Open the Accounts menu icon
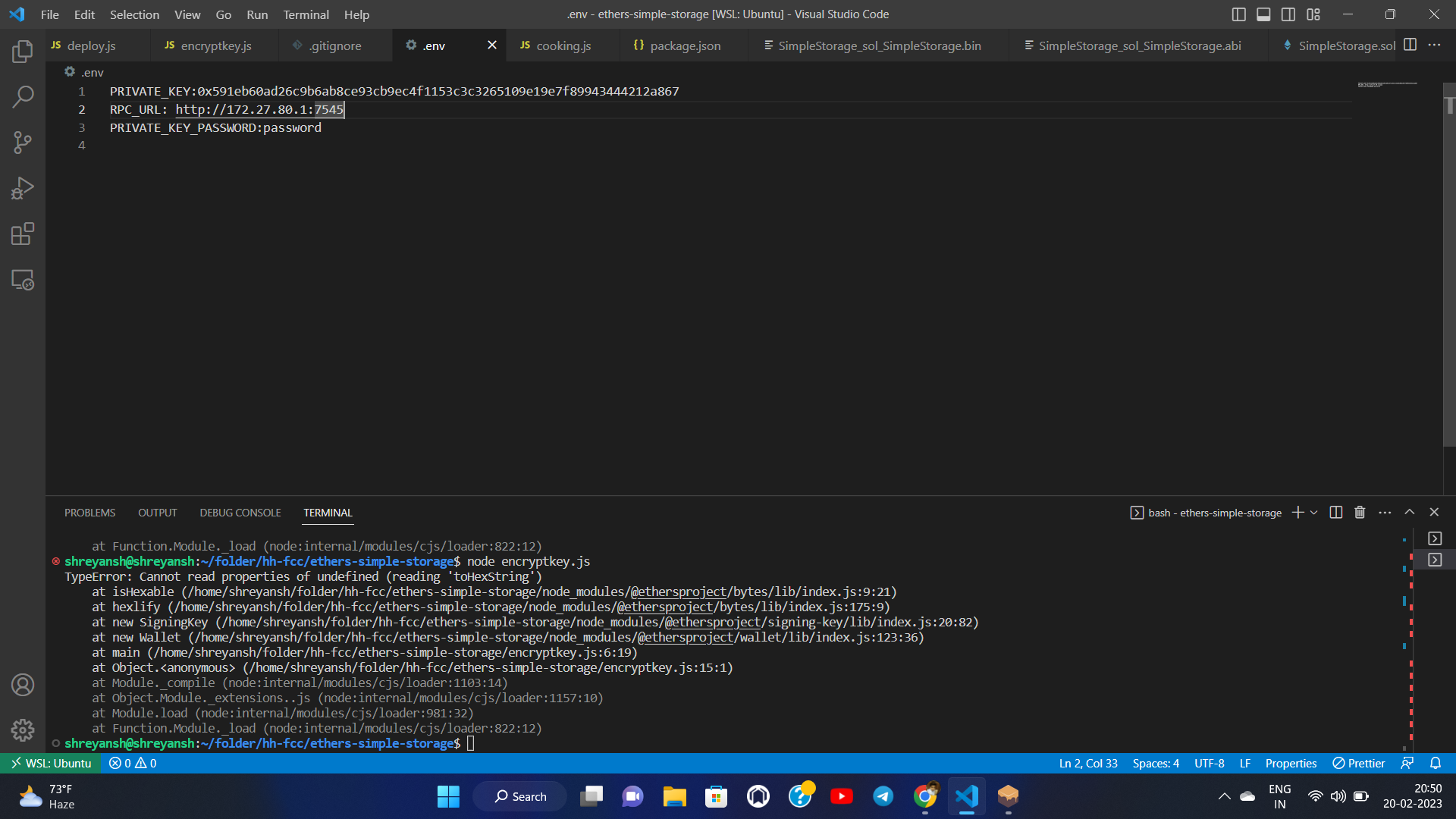The width and height of the screenshot is (1456, 819). click(x=23, y=685)
